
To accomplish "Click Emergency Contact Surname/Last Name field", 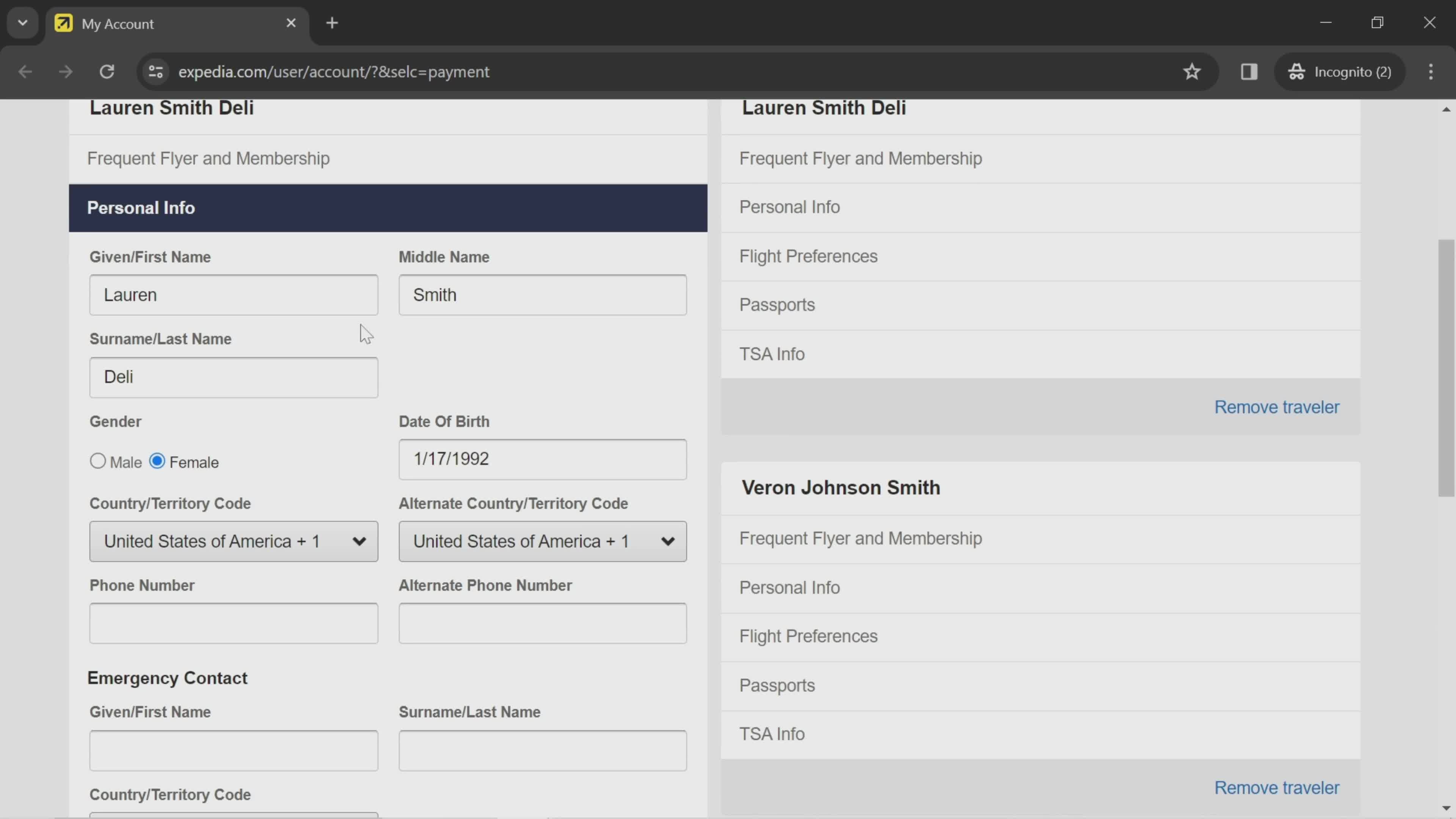I will [543, 751].
